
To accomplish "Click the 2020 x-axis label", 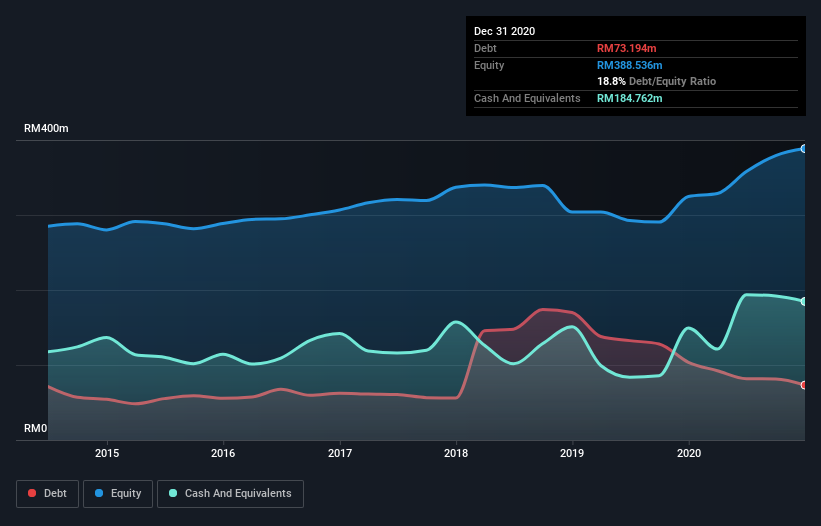I will 689,453.
